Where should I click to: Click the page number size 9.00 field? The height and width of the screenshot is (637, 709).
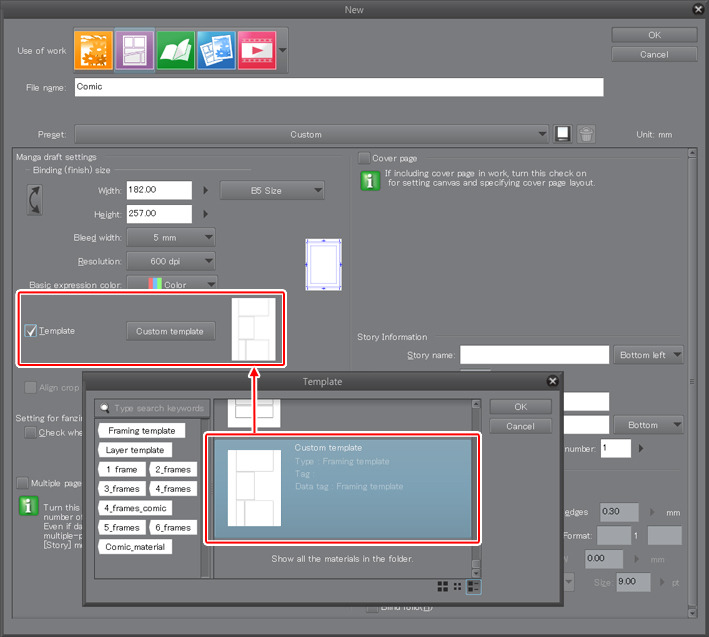click(634, 582)
